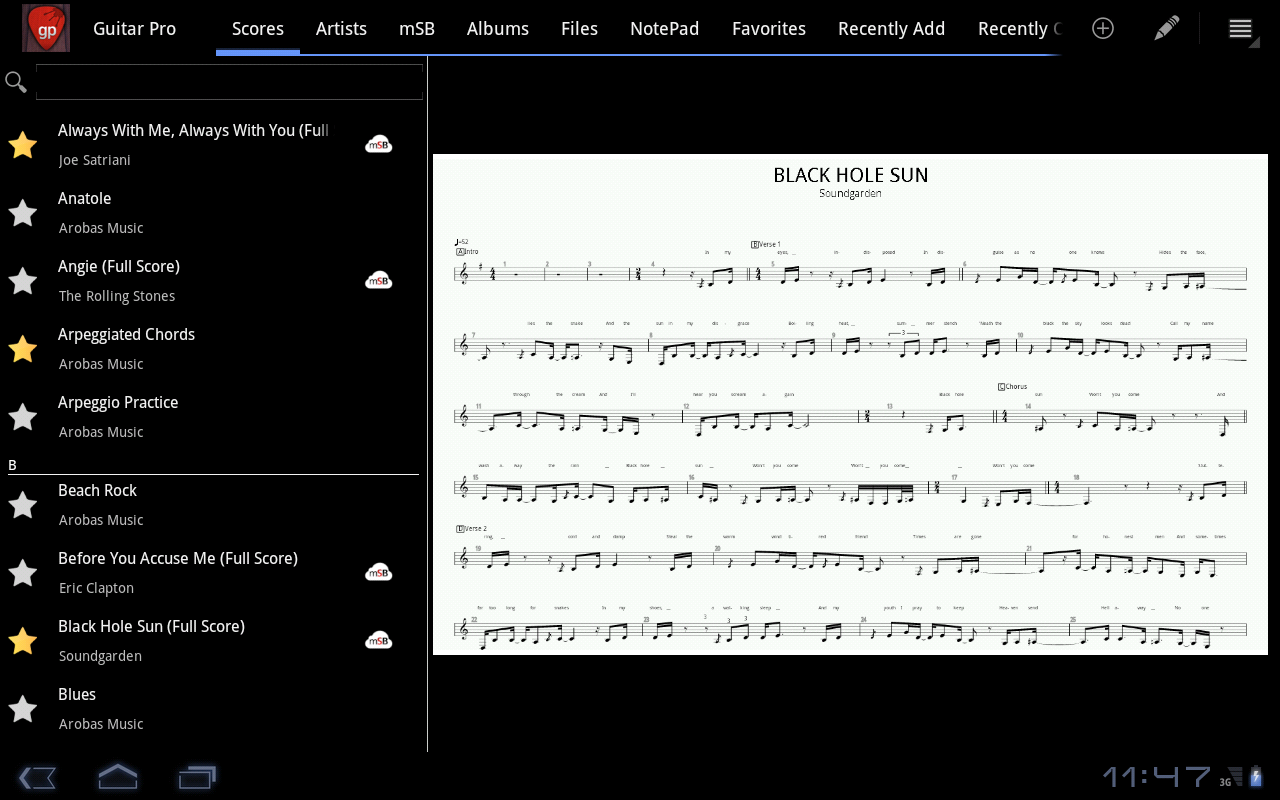This screenshot has height=800, width=1280.
Task: Add a new item with the plus icon
Action: pyautogui.click(x=1103, y=28)
